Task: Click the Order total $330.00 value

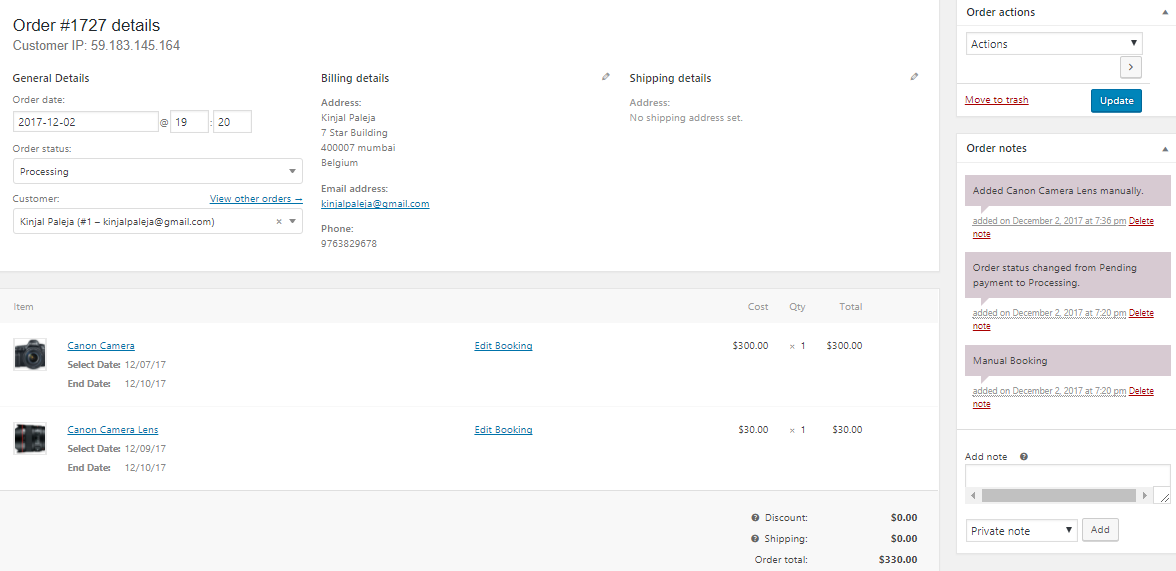Action: pyautogui.click(x=898, y=560)
